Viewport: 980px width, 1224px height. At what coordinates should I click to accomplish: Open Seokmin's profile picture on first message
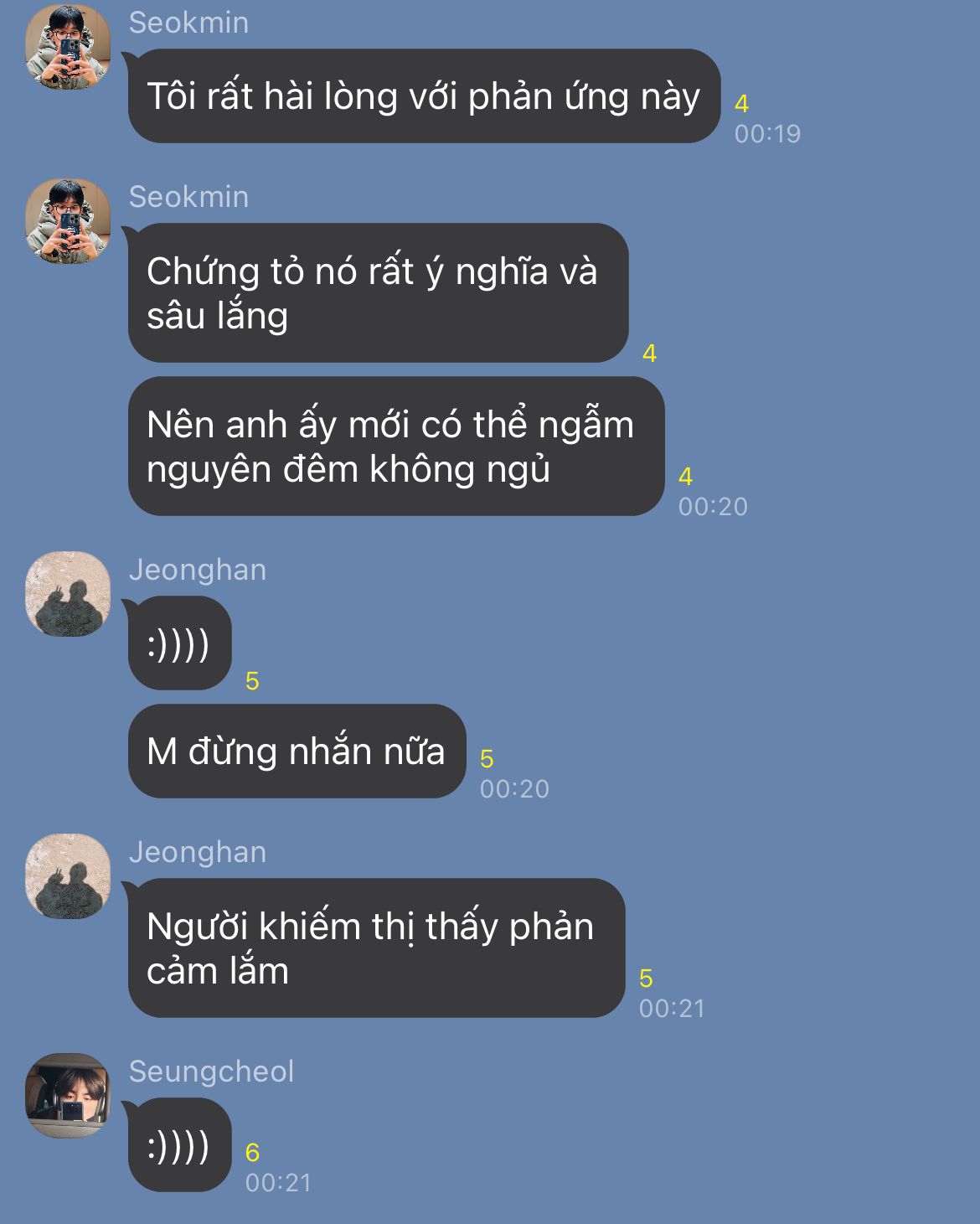click(68, 46)
